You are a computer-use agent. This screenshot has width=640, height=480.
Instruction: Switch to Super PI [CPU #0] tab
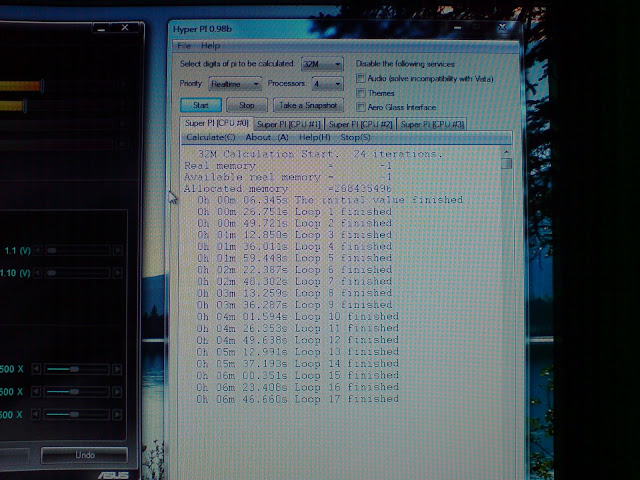[x=216, y=123]
